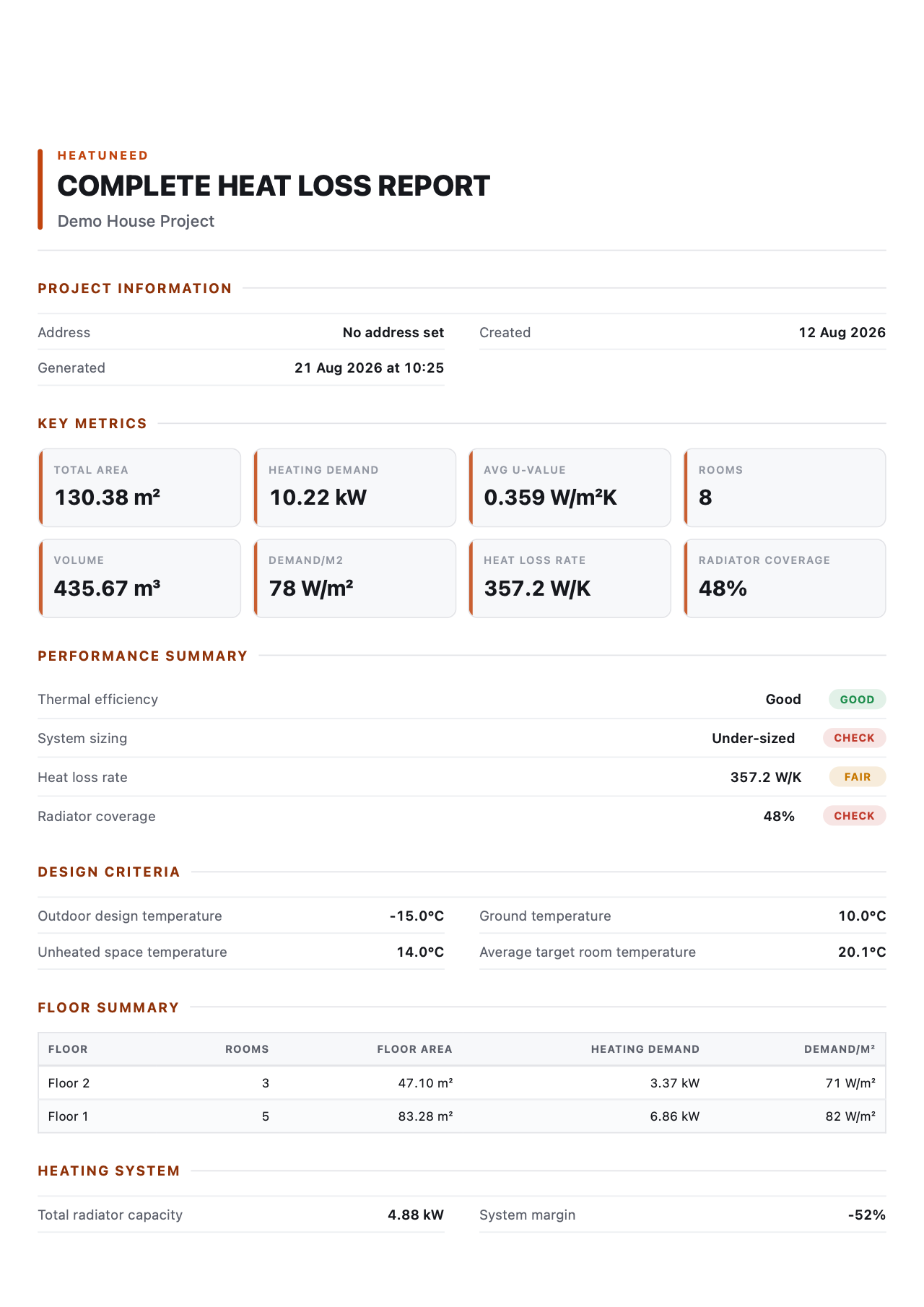Select the unheated space temperature 14.0°C

coord(420,952)
